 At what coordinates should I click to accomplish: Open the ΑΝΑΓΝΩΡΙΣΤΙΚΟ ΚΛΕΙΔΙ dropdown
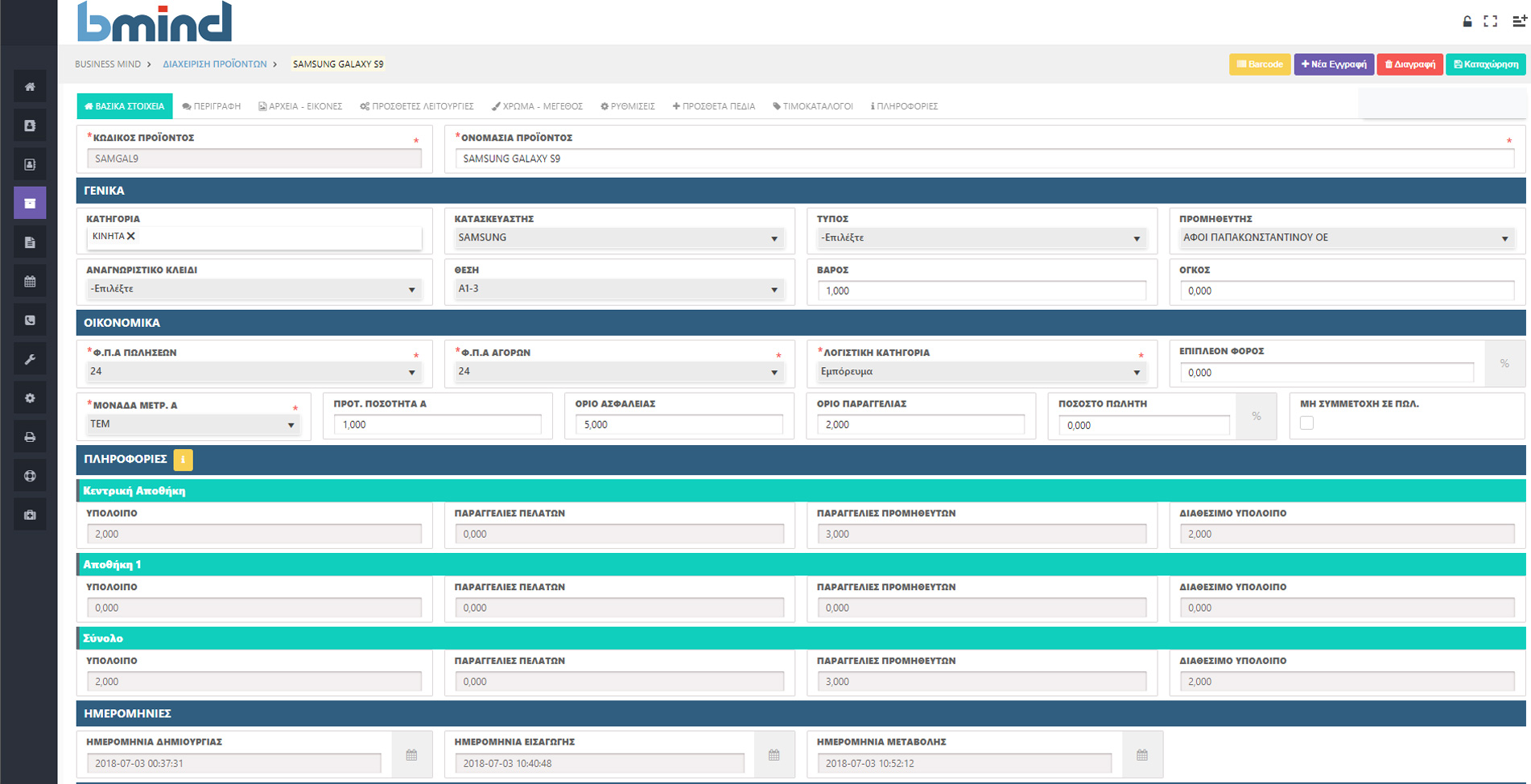pyautogui.click(x=254, y=288)
